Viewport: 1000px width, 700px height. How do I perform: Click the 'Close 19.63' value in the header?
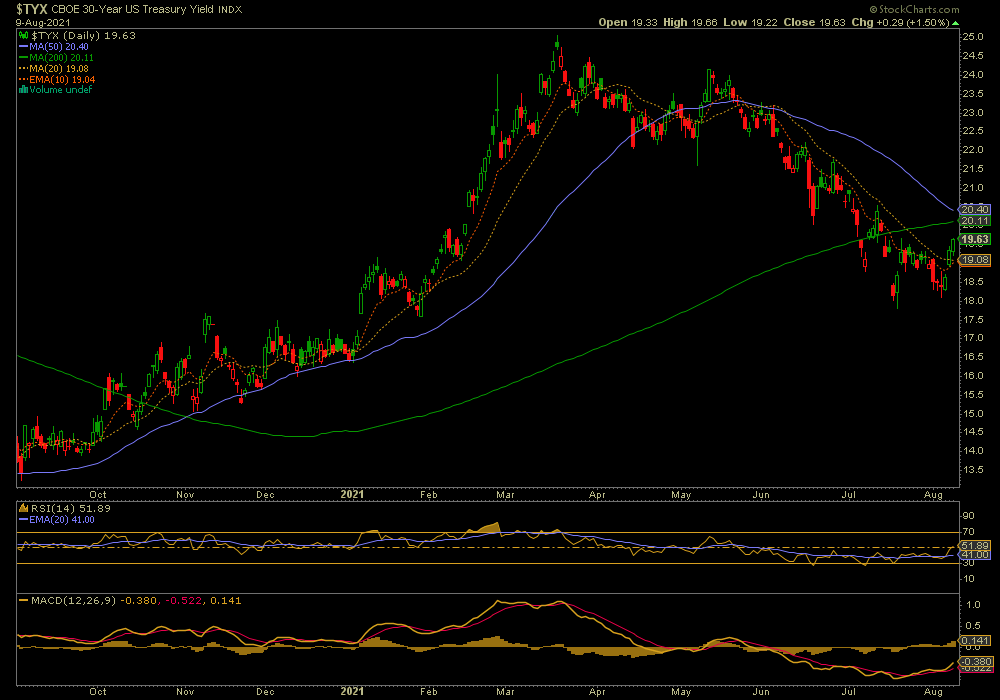pos(814,22)
